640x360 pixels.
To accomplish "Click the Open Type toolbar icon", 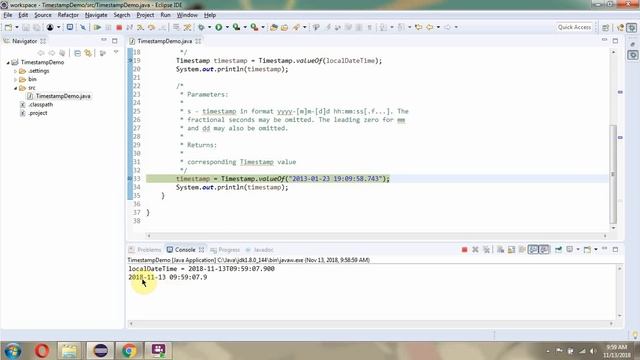I will [273, 27].
